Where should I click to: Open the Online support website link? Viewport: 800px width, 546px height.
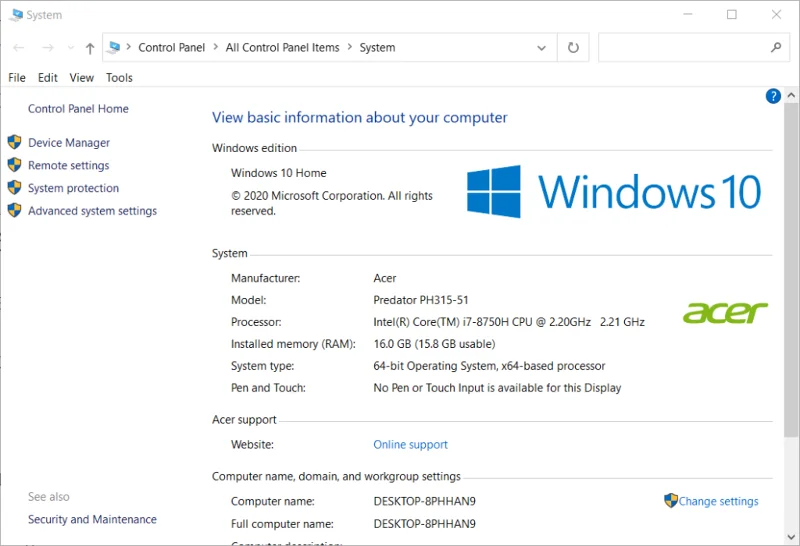(x=410, y=444)
